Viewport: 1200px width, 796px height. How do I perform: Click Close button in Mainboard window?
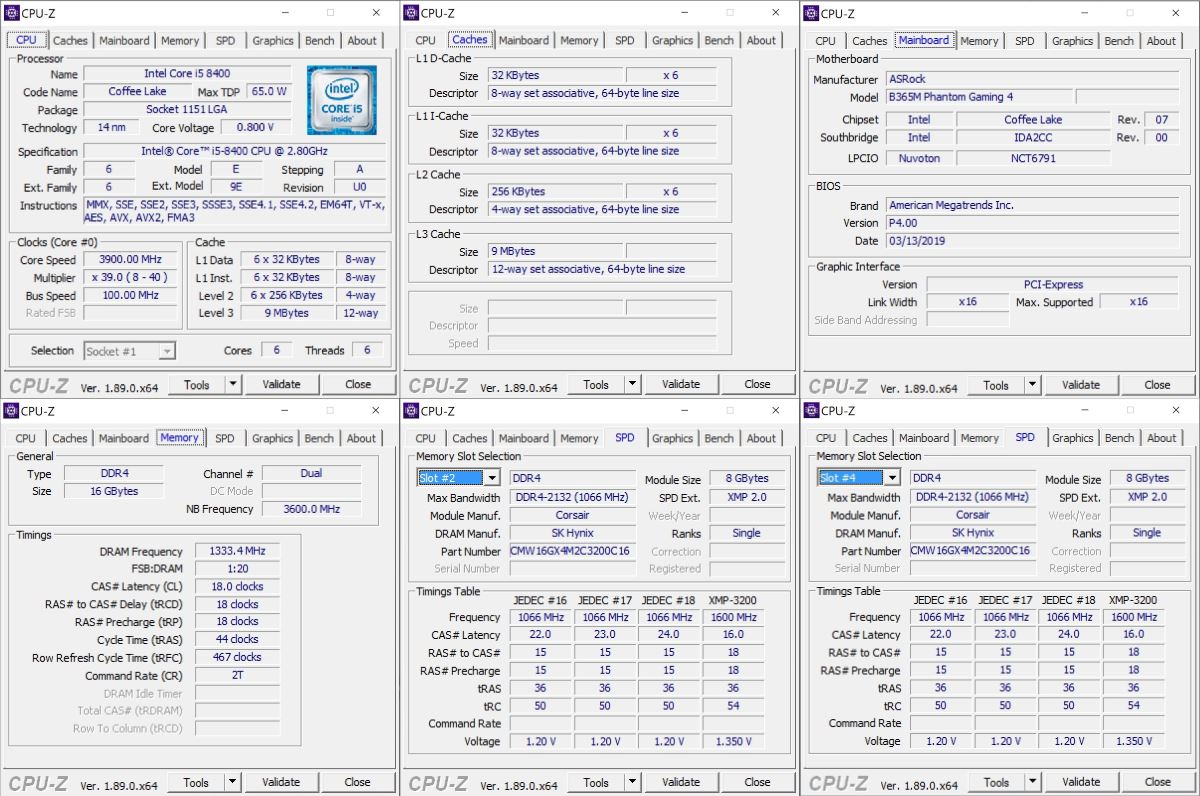point(1157,384)
